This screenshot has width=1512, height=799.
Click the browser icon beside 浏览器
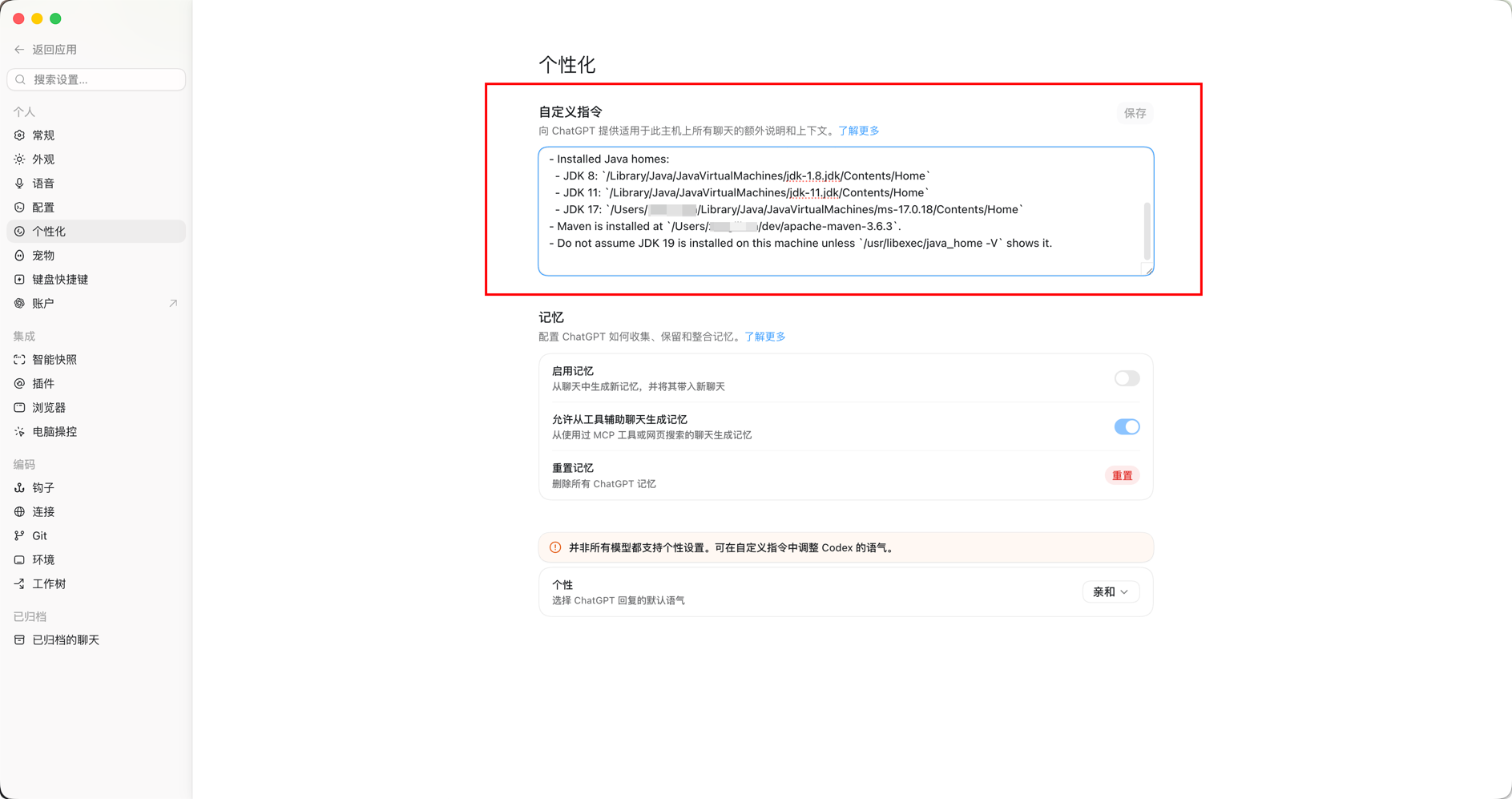[x=19, y=408]
